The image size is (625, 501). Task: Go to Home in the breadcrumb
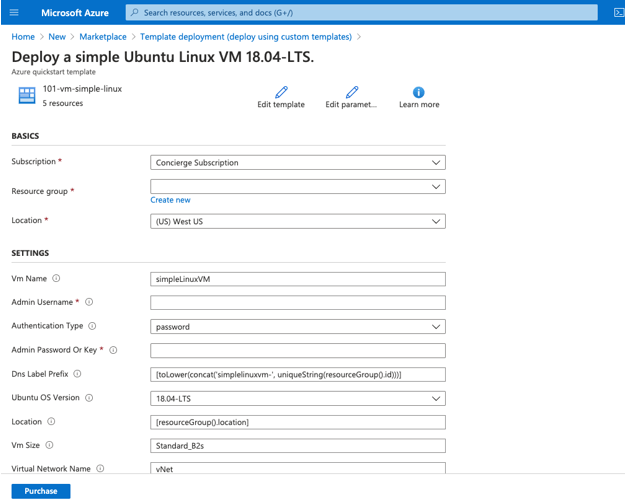tap(23, 37)
